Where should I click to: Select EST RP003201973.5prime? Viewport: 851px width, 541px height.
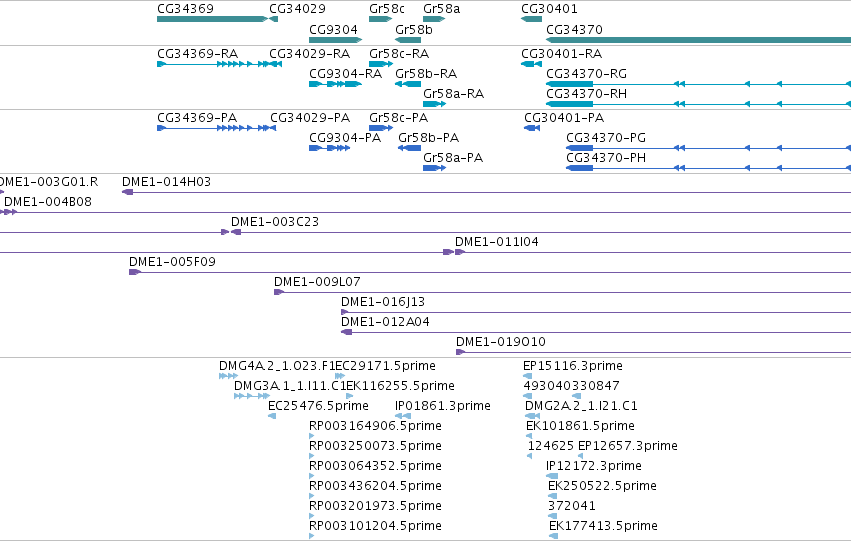tap(312, 516)
